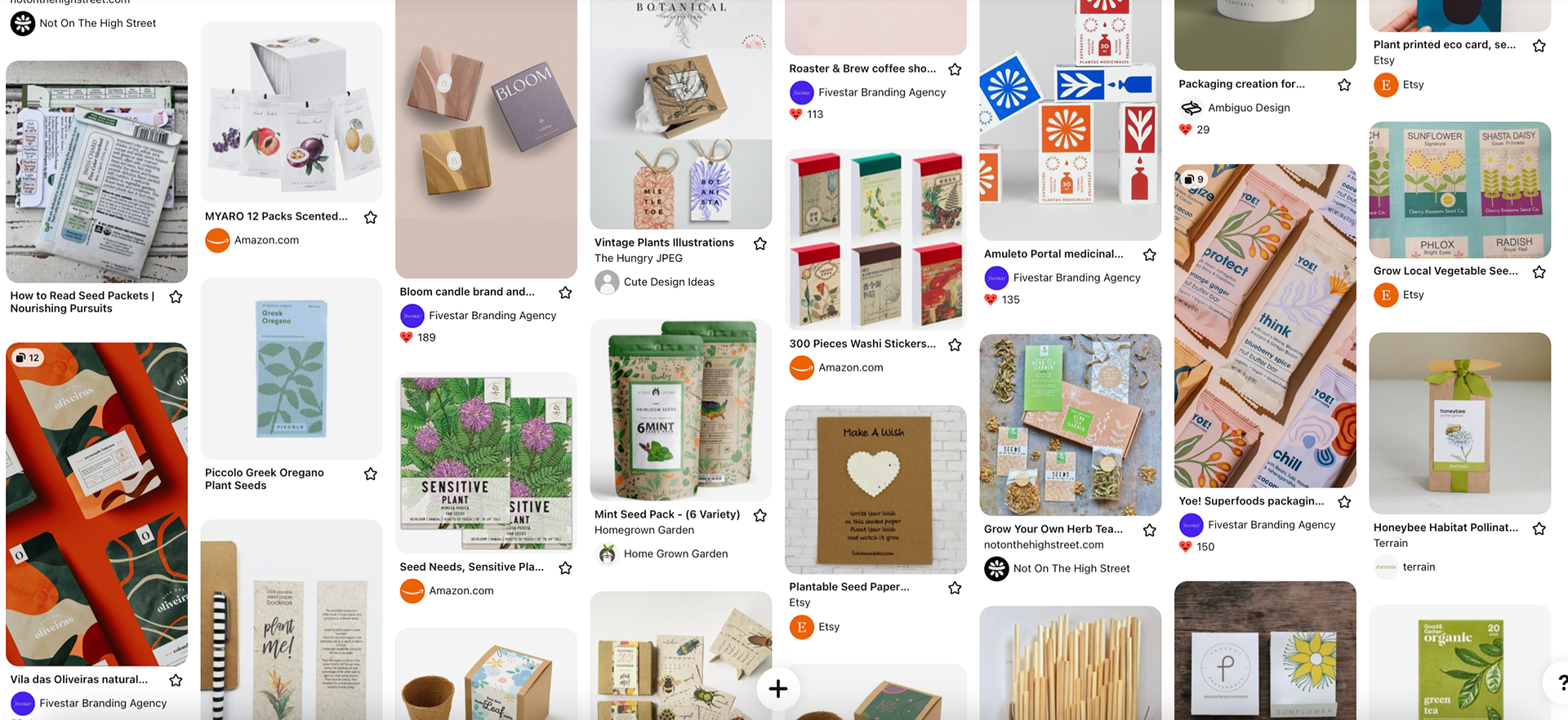The width and height of the screenshot is (1568, 720).
Task: Click the star for 300 Pieces Washi Stickers
Action: 955,344
